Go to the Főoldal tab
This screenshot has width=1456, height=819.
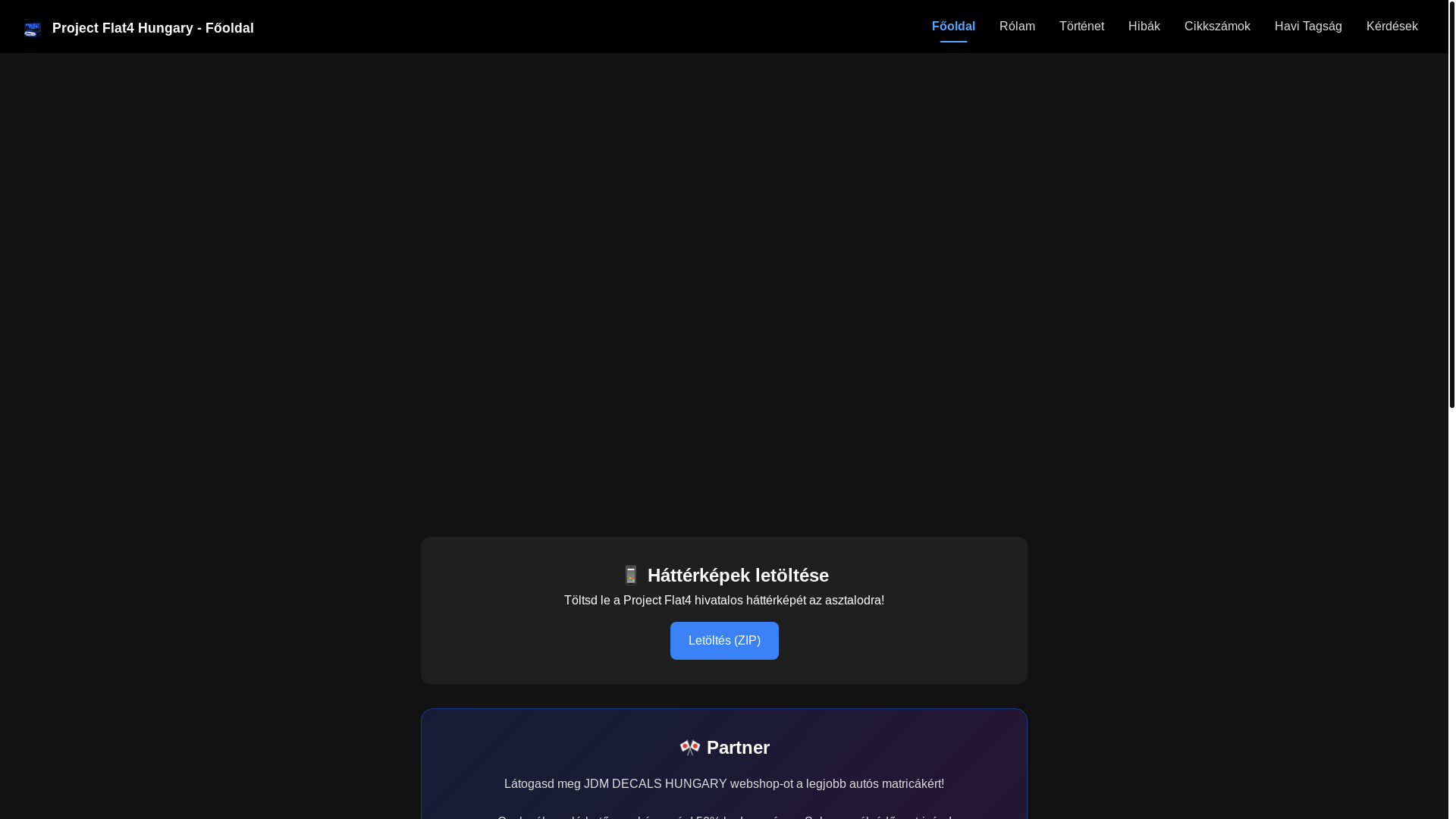click(953, 27)
